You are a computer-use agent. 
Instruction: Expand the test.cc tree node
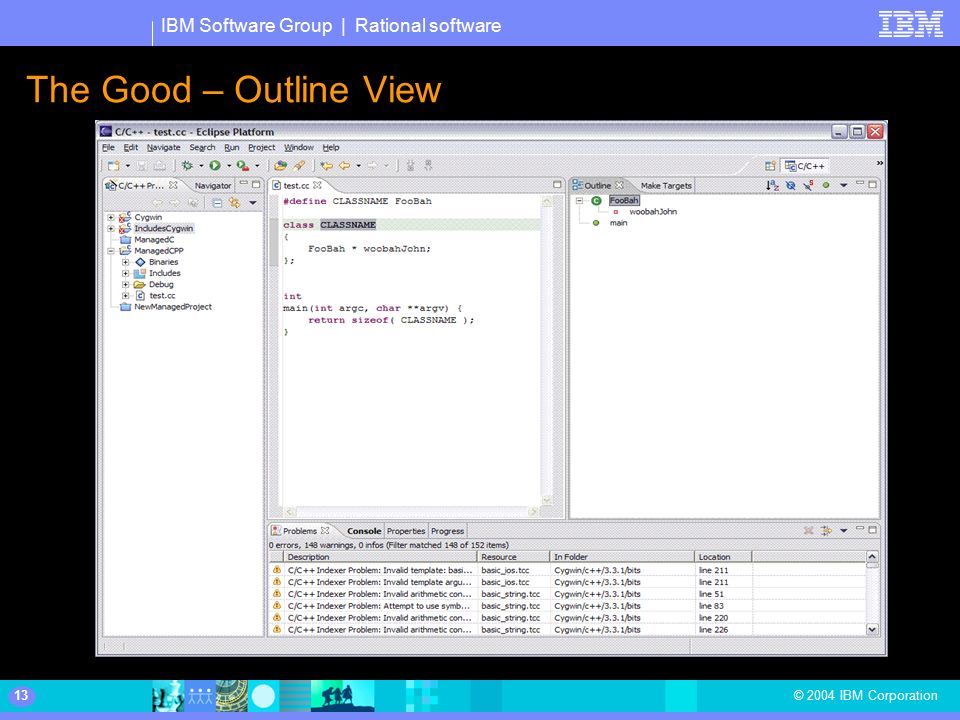[126, 296]
